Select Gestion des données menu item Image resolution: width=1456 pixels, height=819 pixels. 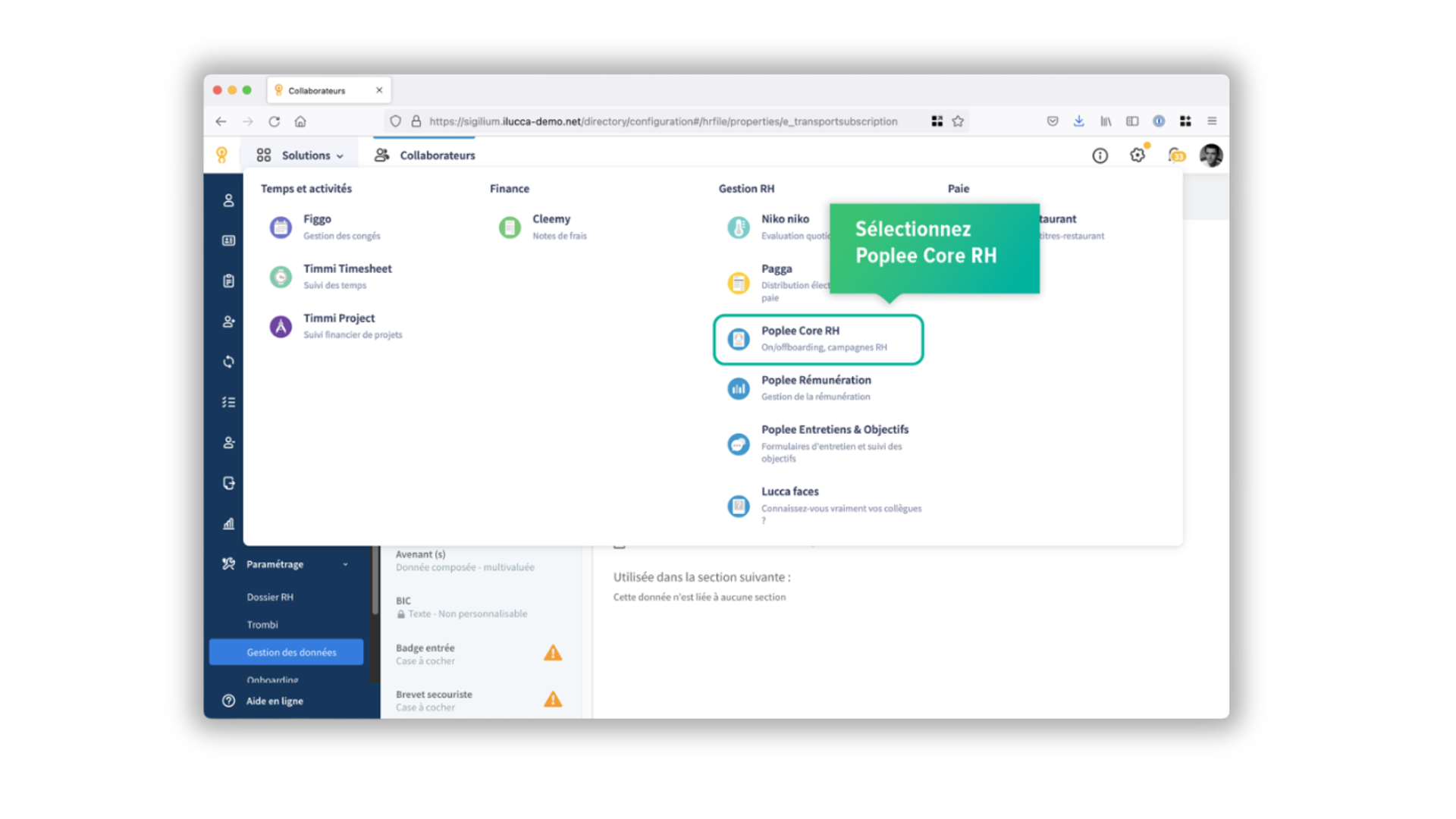(x=290, y=652)
